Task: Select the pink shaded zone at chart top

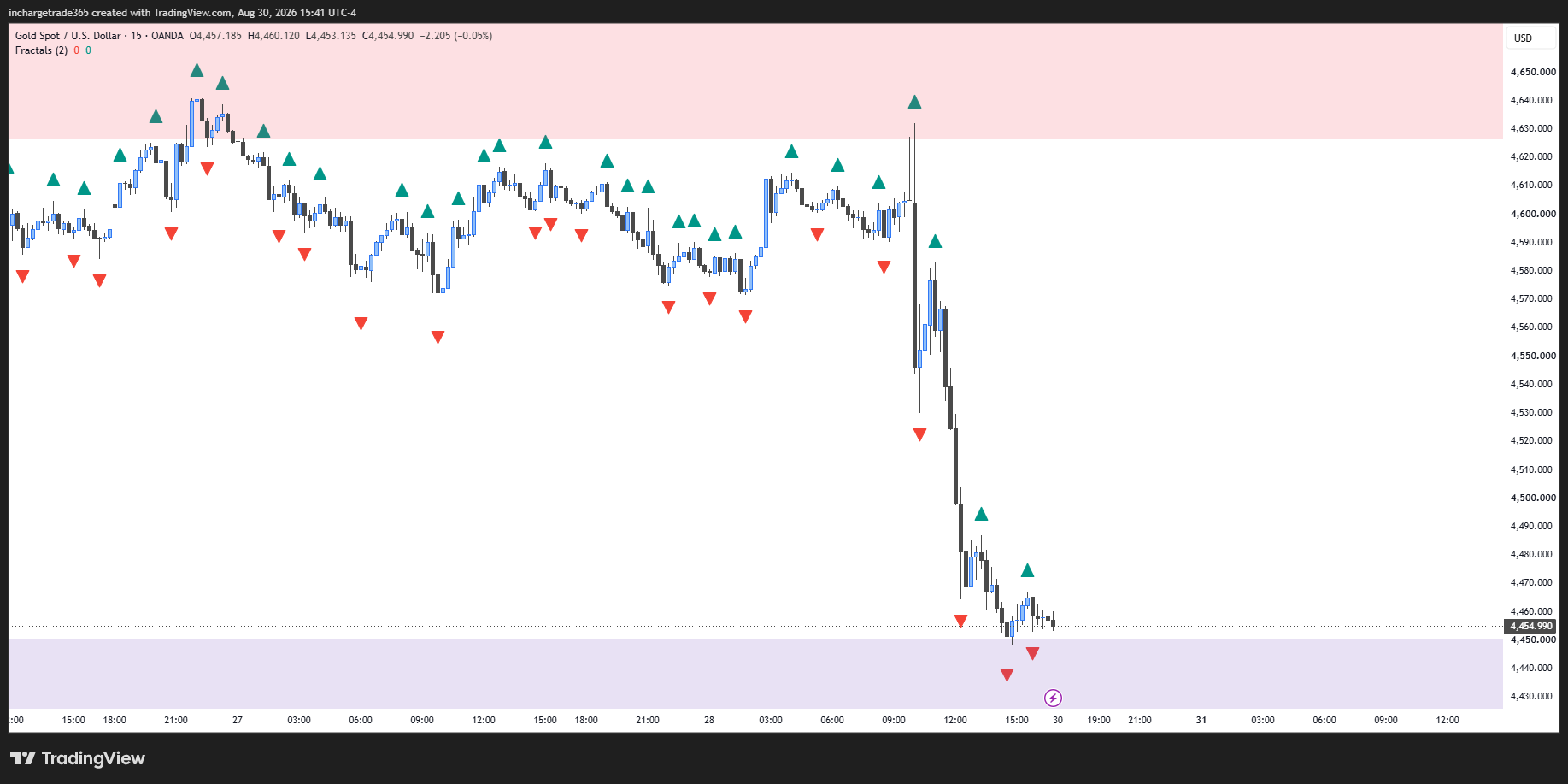Action: [x=755, y=81]
